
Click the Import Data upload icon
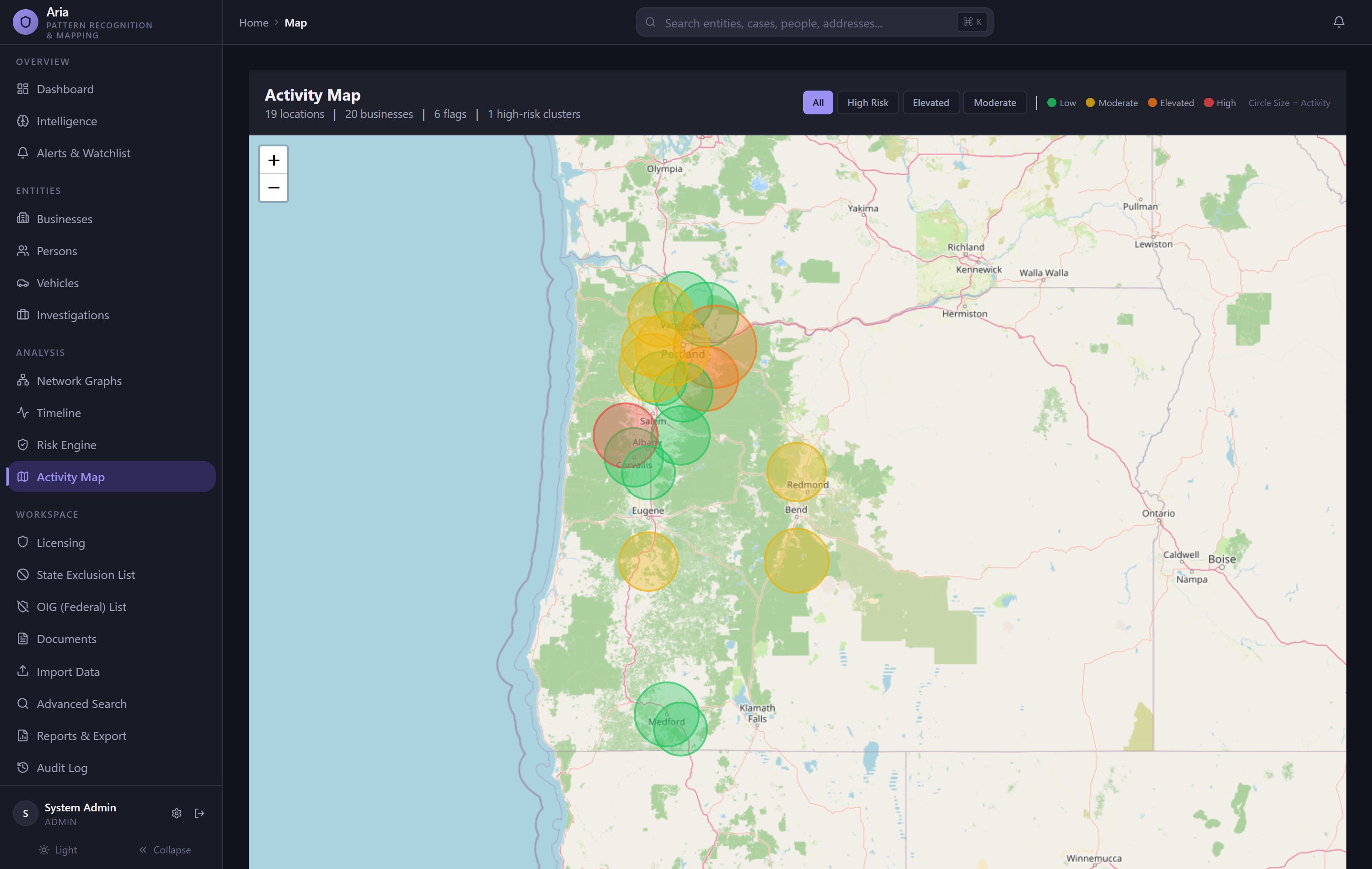(x=23, y=671)
